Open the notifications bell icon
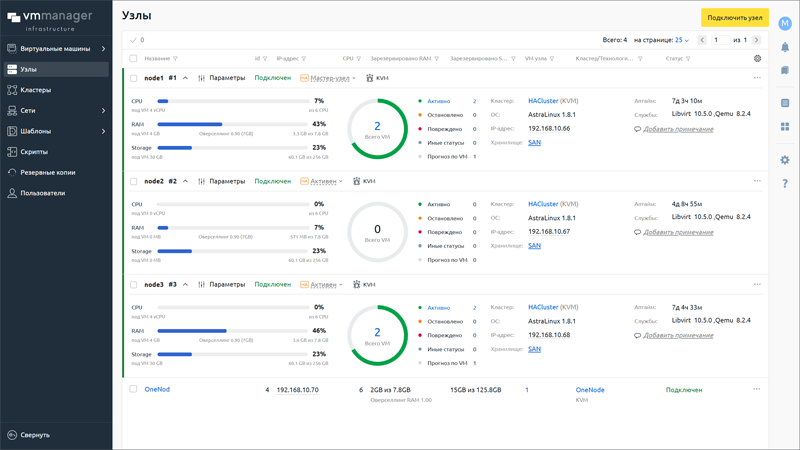Viewport: 800px width, 450px height. click(x=785, y=47)
